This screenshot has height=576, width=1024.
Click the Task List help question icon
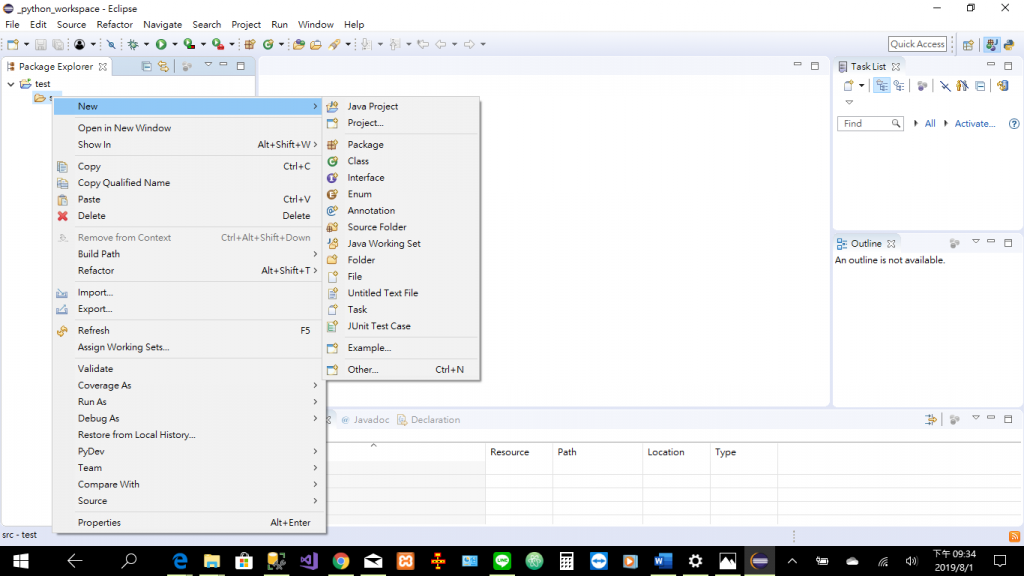tap(1014, 123)
